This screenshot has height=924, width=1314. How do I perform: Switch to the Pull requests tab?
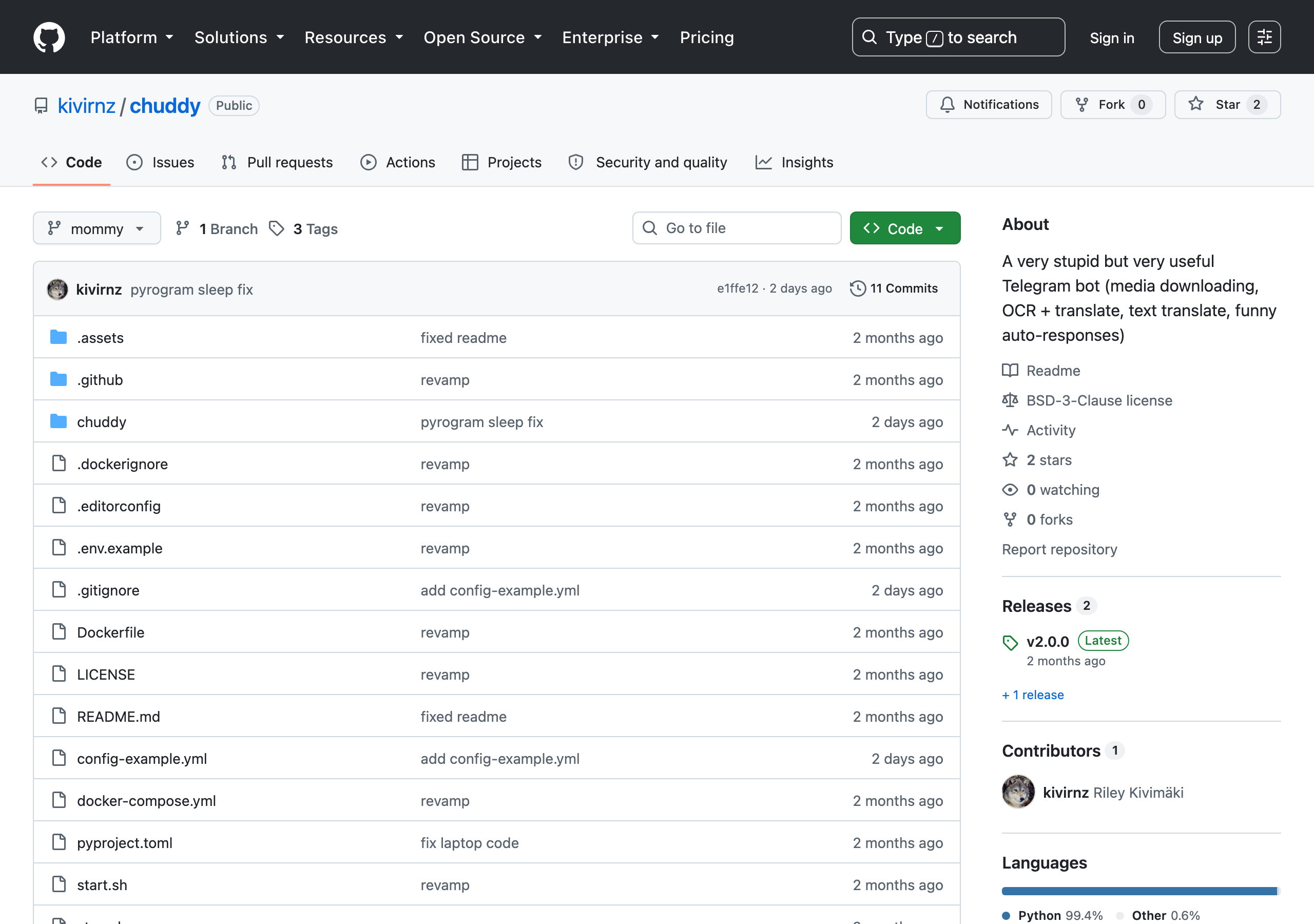(x=277, y=163)
